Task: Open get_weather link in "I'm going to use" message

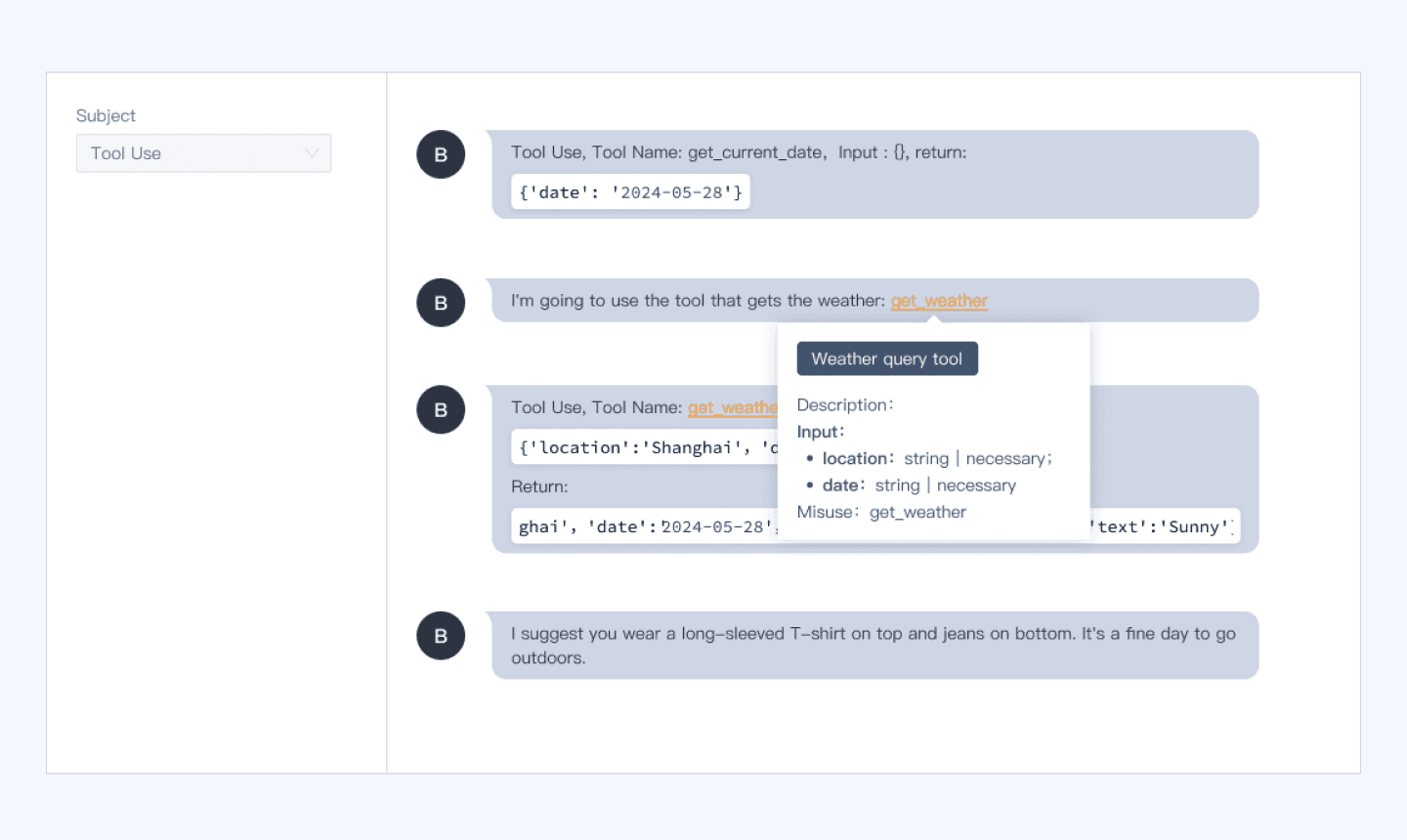Action: pos(938,301)
